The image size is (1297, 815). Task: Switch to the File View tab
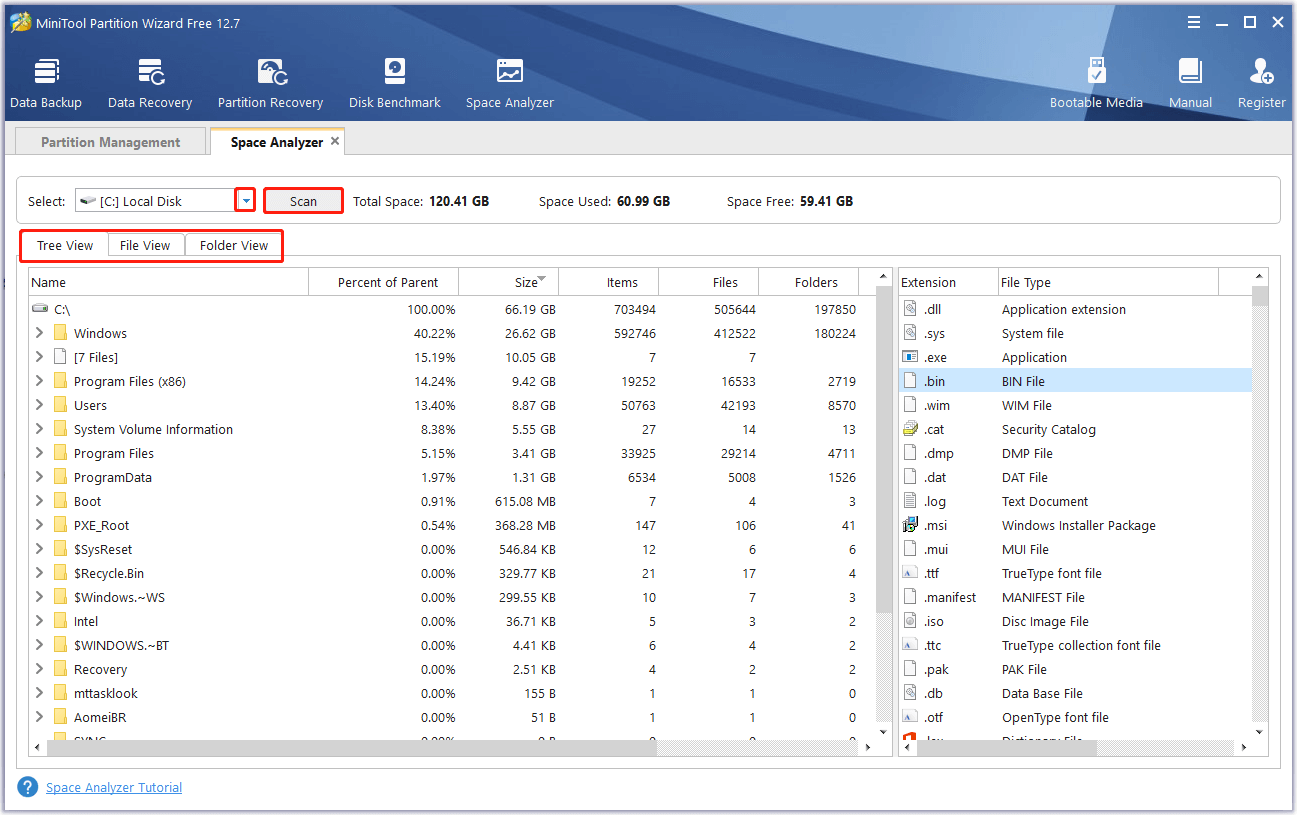coord(145,246)
